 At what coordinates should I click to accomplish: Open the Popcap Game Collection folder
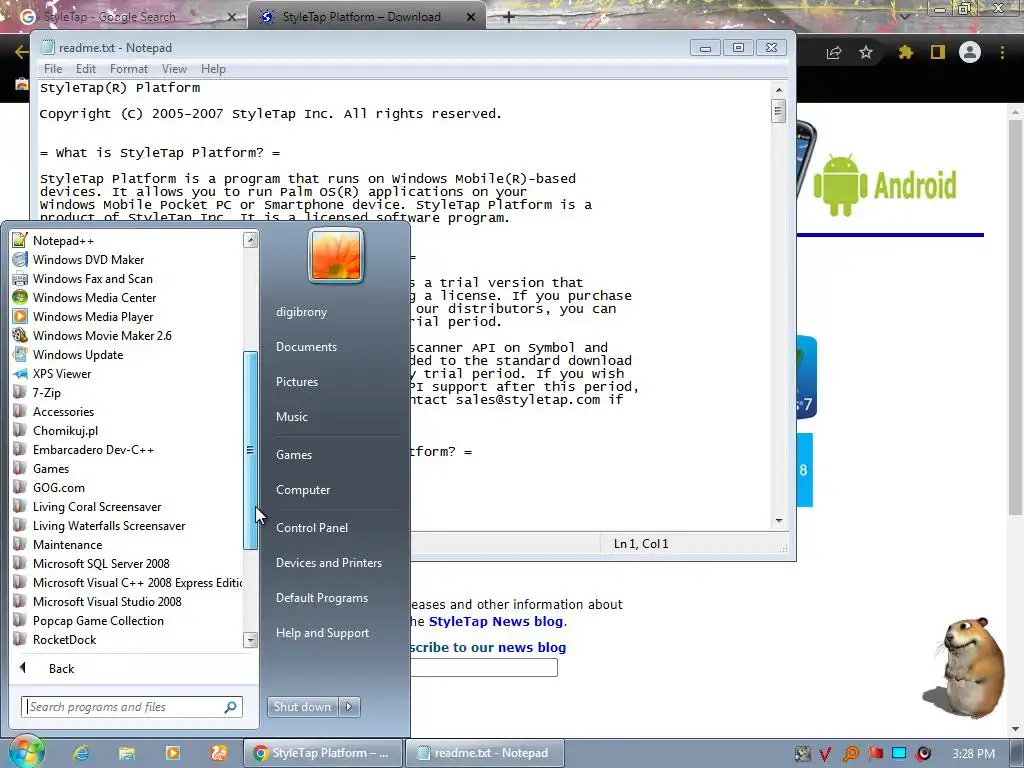click(x=98, y=620)
